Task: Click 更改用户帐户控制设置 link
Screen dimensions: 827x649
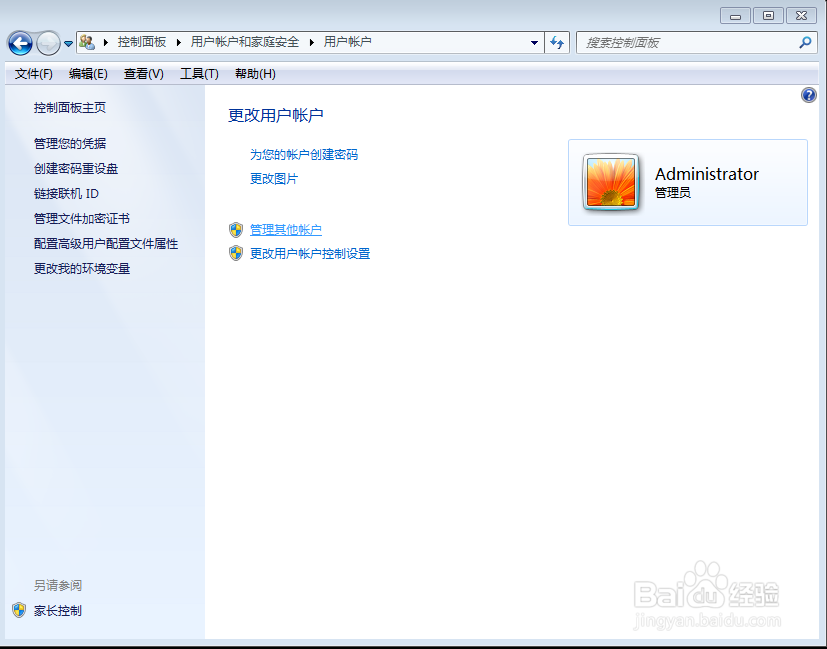Action: point(310,254)
